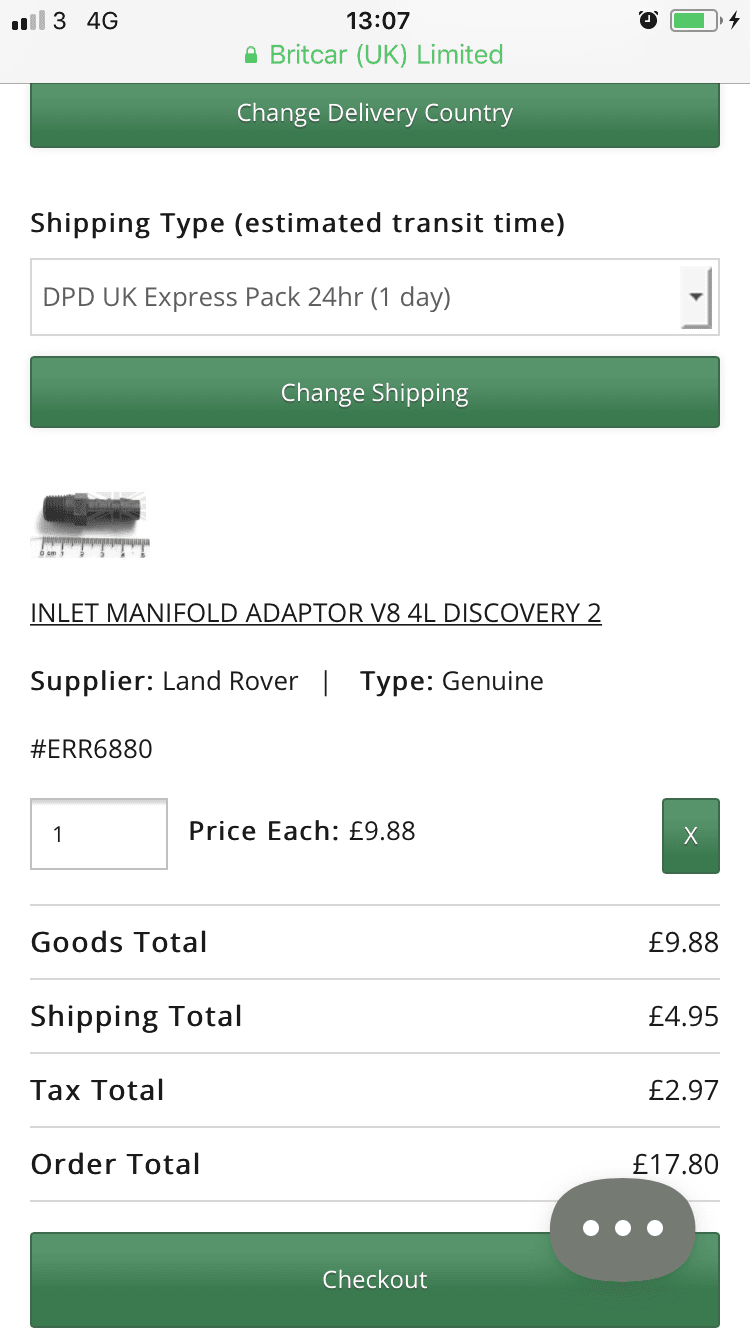Tap the green padlock secure icon
Viewport: 750px width, 1334px height.
coord(252,56)
